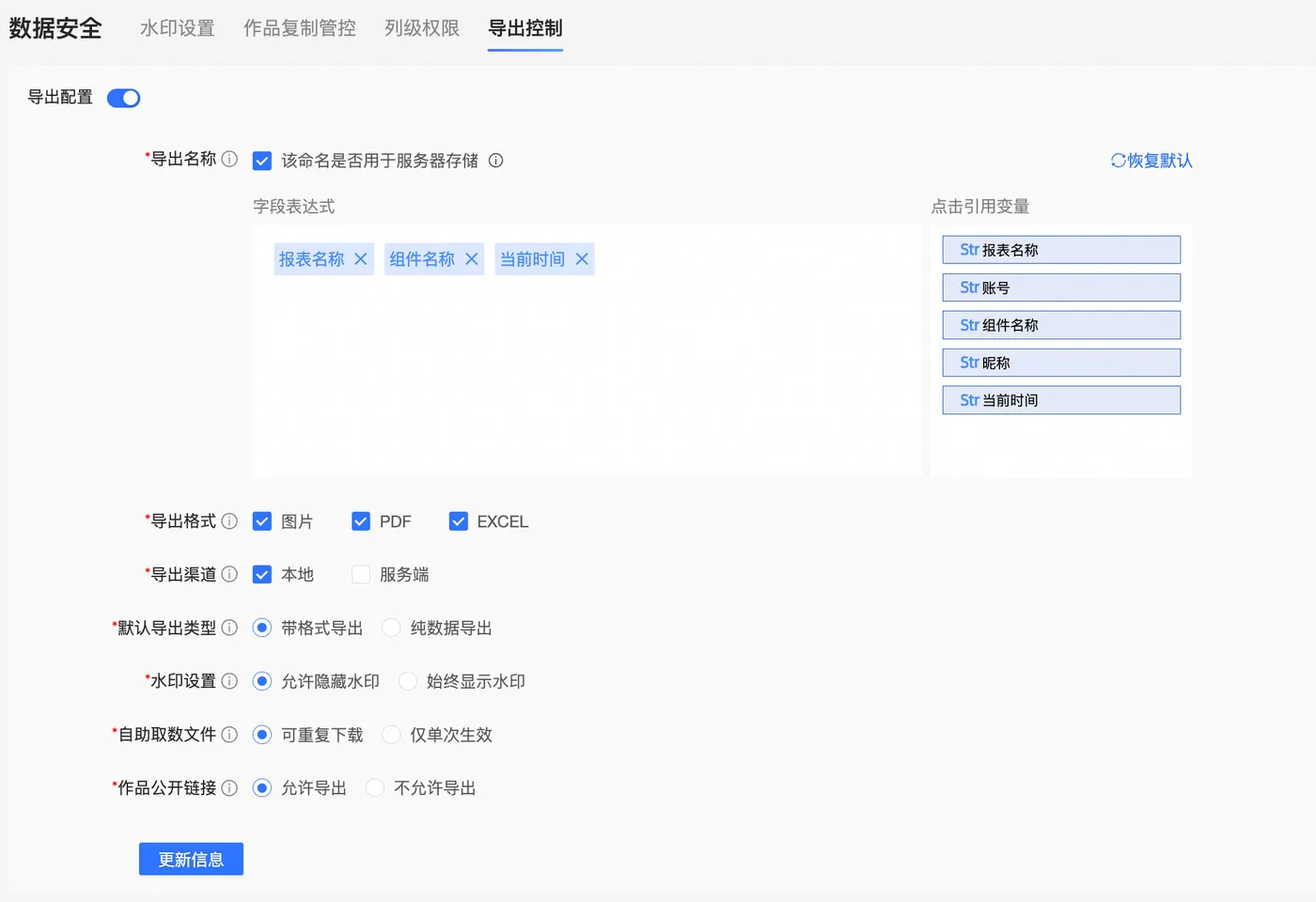Image resolution: width=1316 pixels, height=902 pixels.
Task: Uncheck the EXCEL export format
Action: (458, 521)
